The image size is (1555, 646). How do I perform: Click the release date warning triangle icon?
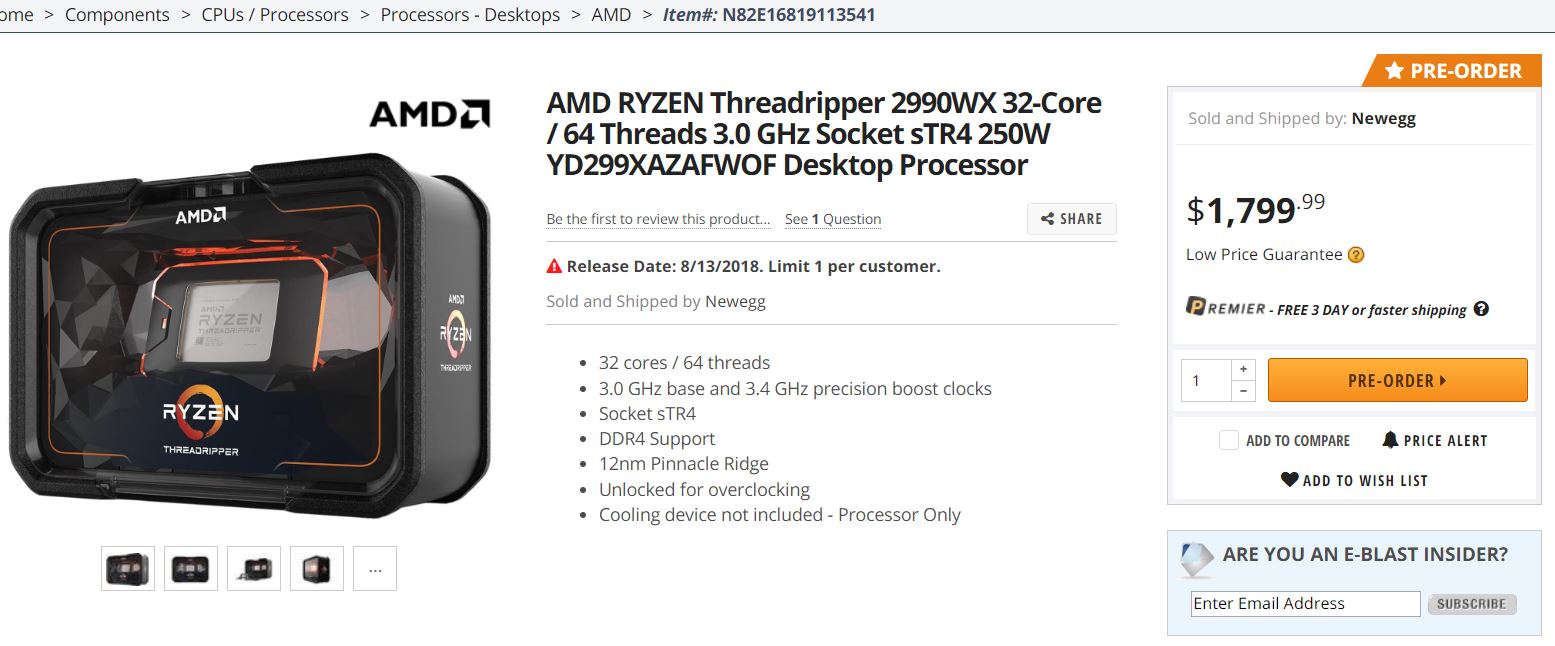click(554, 266)
